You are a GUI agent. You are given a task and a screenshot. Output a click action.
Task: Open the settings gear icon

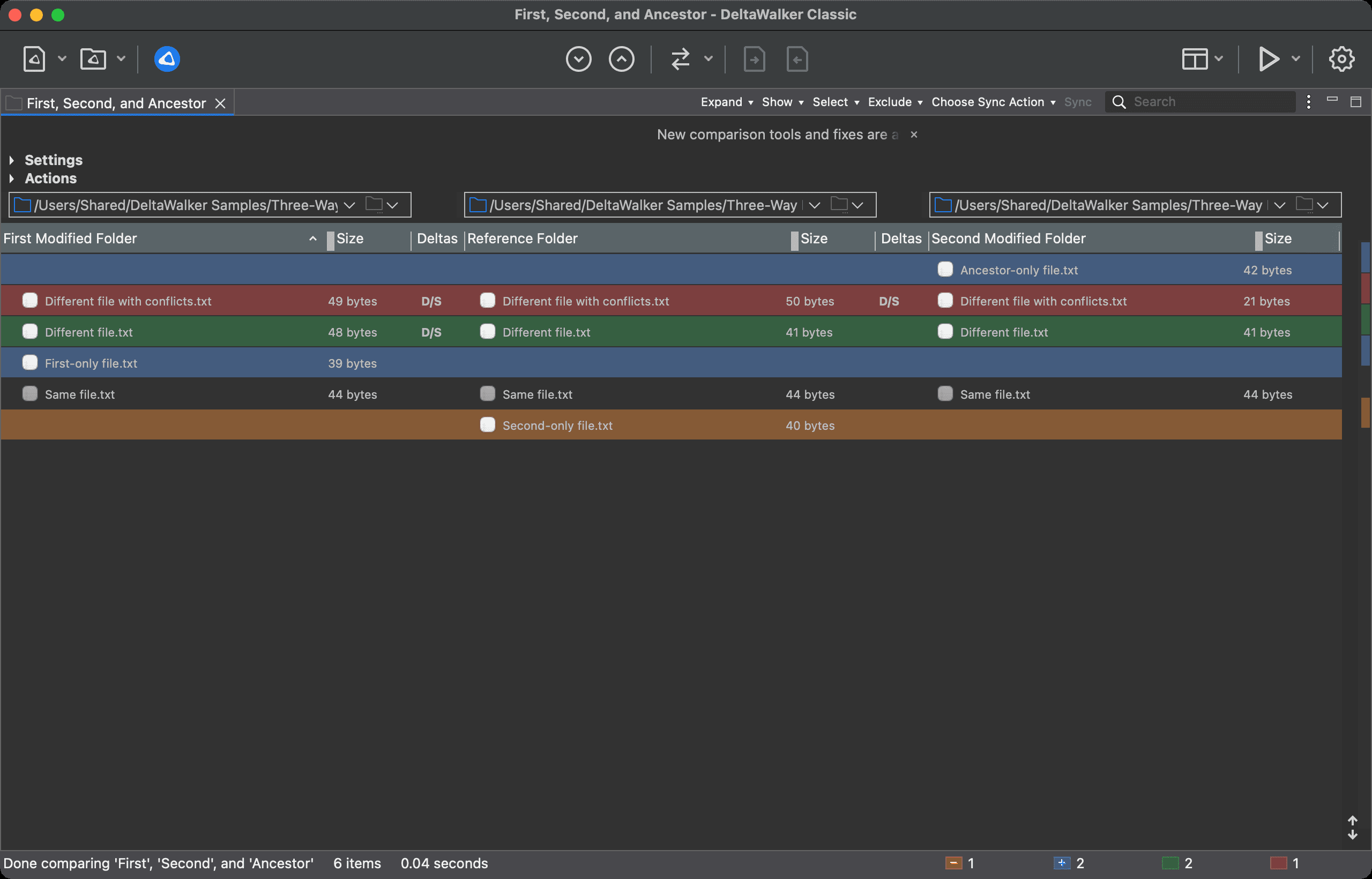pyautogui.click(x=1342, y=59)
